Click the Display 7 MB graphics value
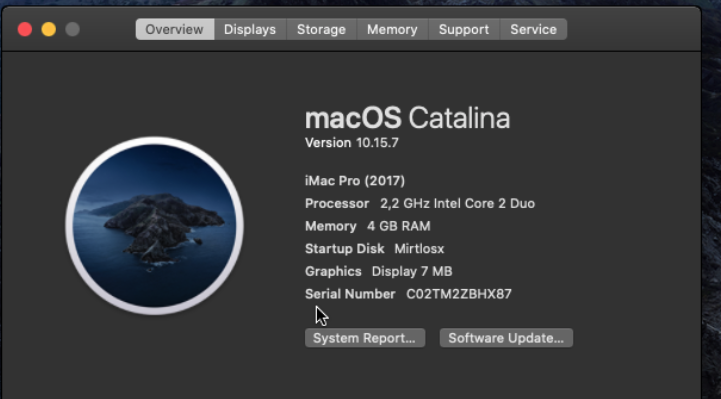The width and height of the screenshot is (721, 399). tap(412, 272)
